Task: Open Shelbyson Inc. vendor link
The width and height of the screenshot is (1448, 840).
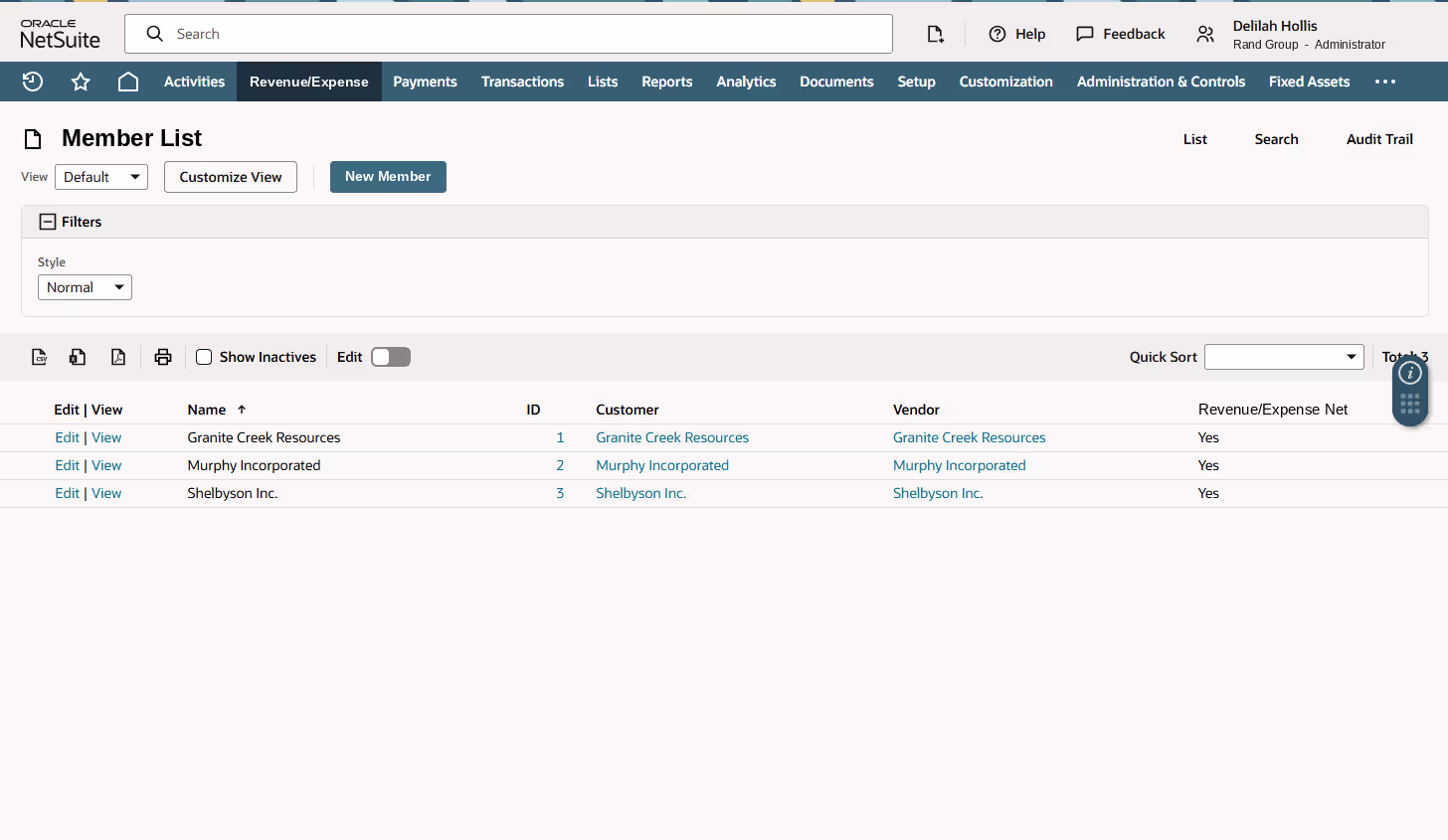Action: (938, 493)
